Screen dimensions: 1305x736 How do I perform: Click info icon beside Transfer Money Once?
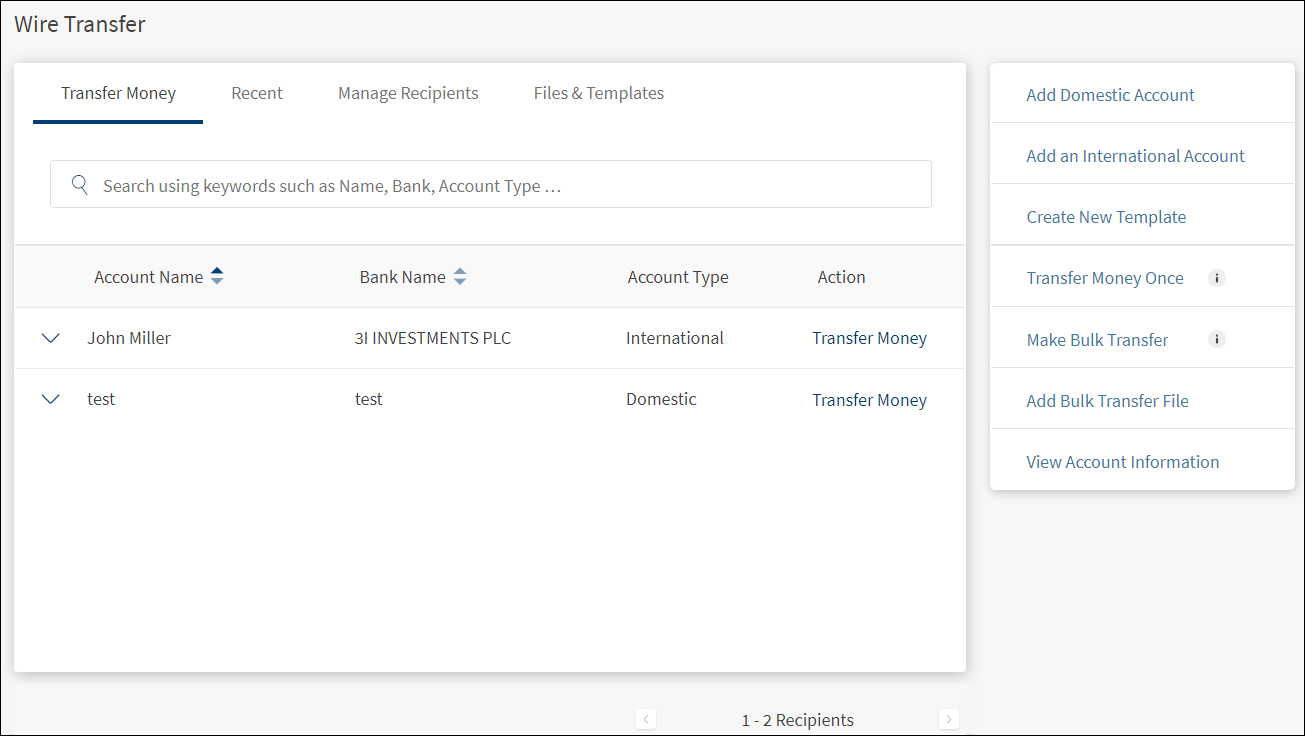pyautogui.click(x=1217, y=278)
